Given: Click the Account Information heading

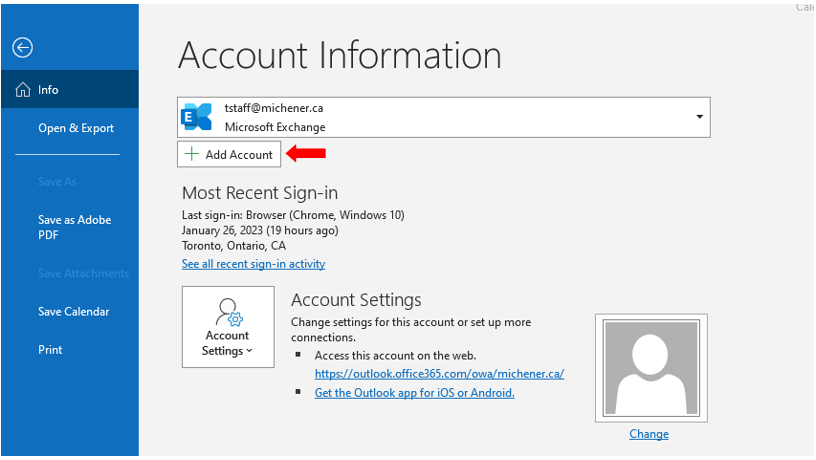Looking at the screenshot, I should tap(339, 55).
